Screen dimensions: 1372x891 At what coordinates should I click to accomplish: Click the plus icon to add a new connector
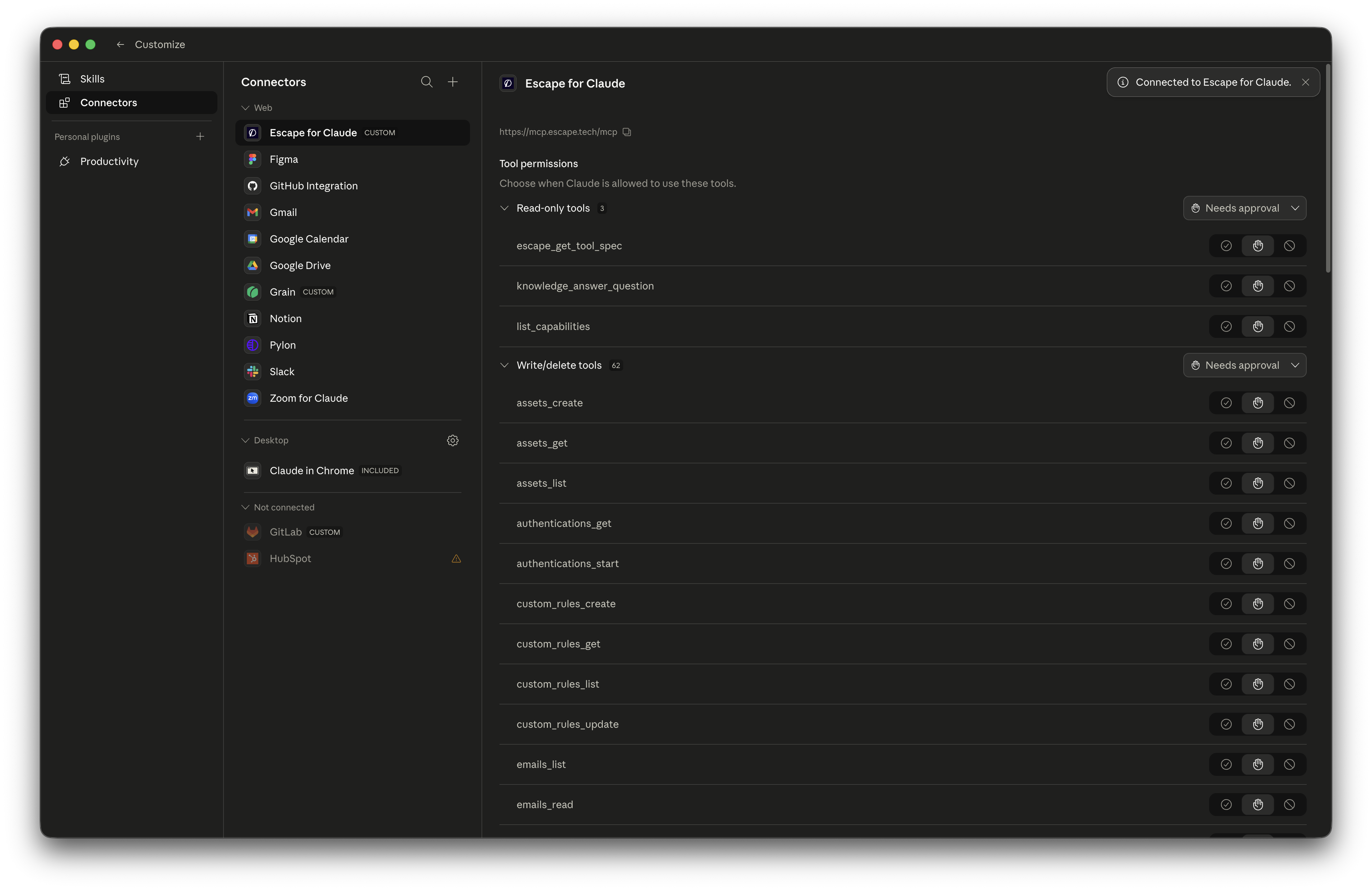453,82
